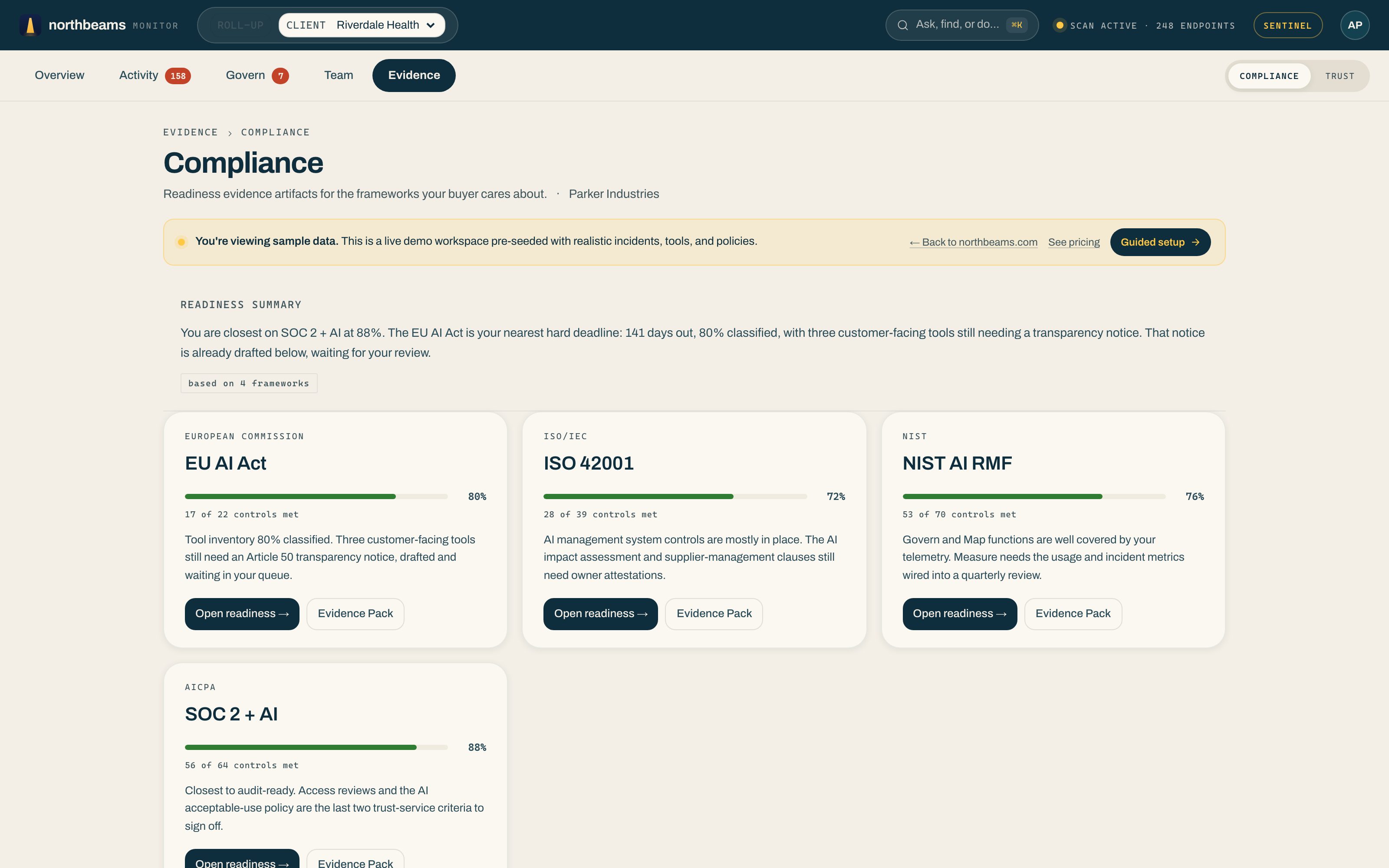This screenshot has height=868, width=1389.
Task: Go to the Overview tab
Action: [x=59, y=75]
